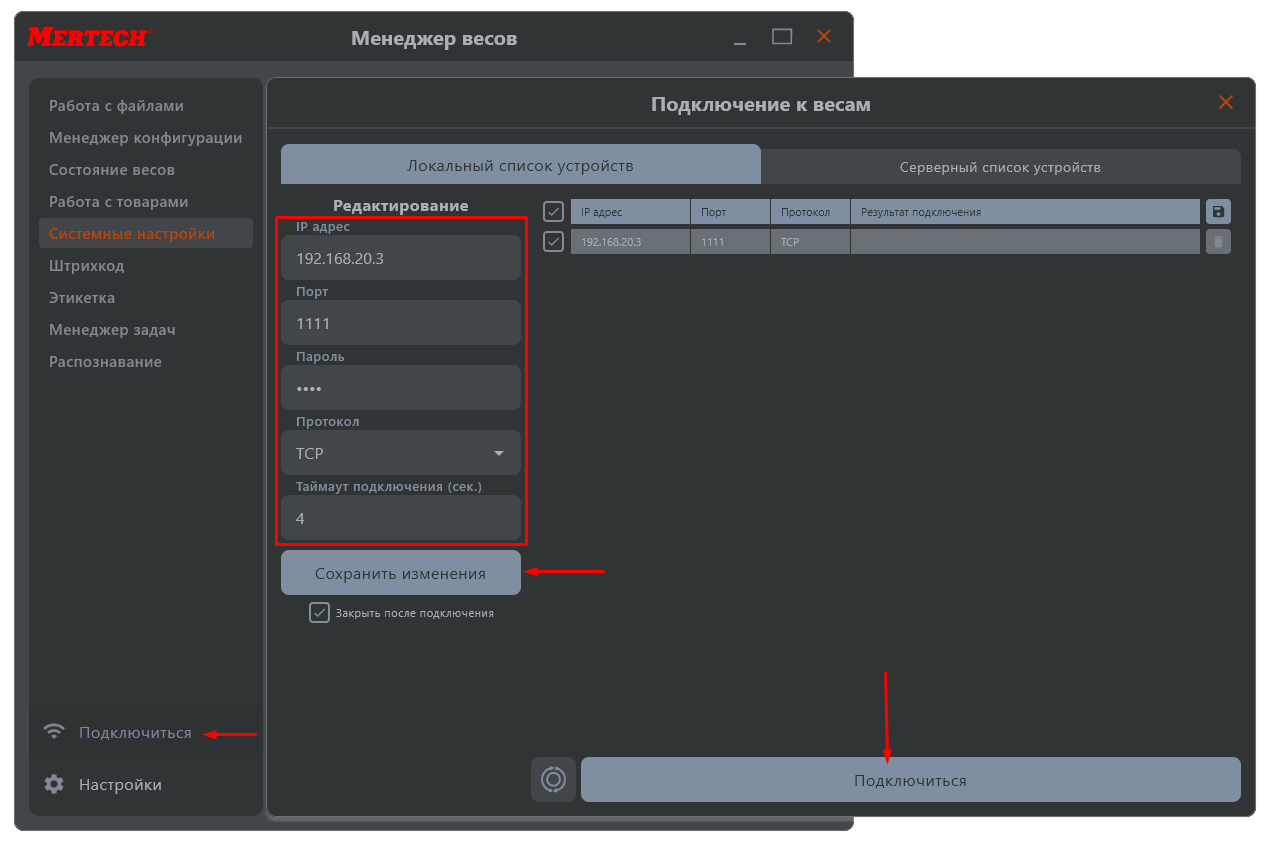Toggle Закрыть после подключения checkbox

click(x=319, y=613)
